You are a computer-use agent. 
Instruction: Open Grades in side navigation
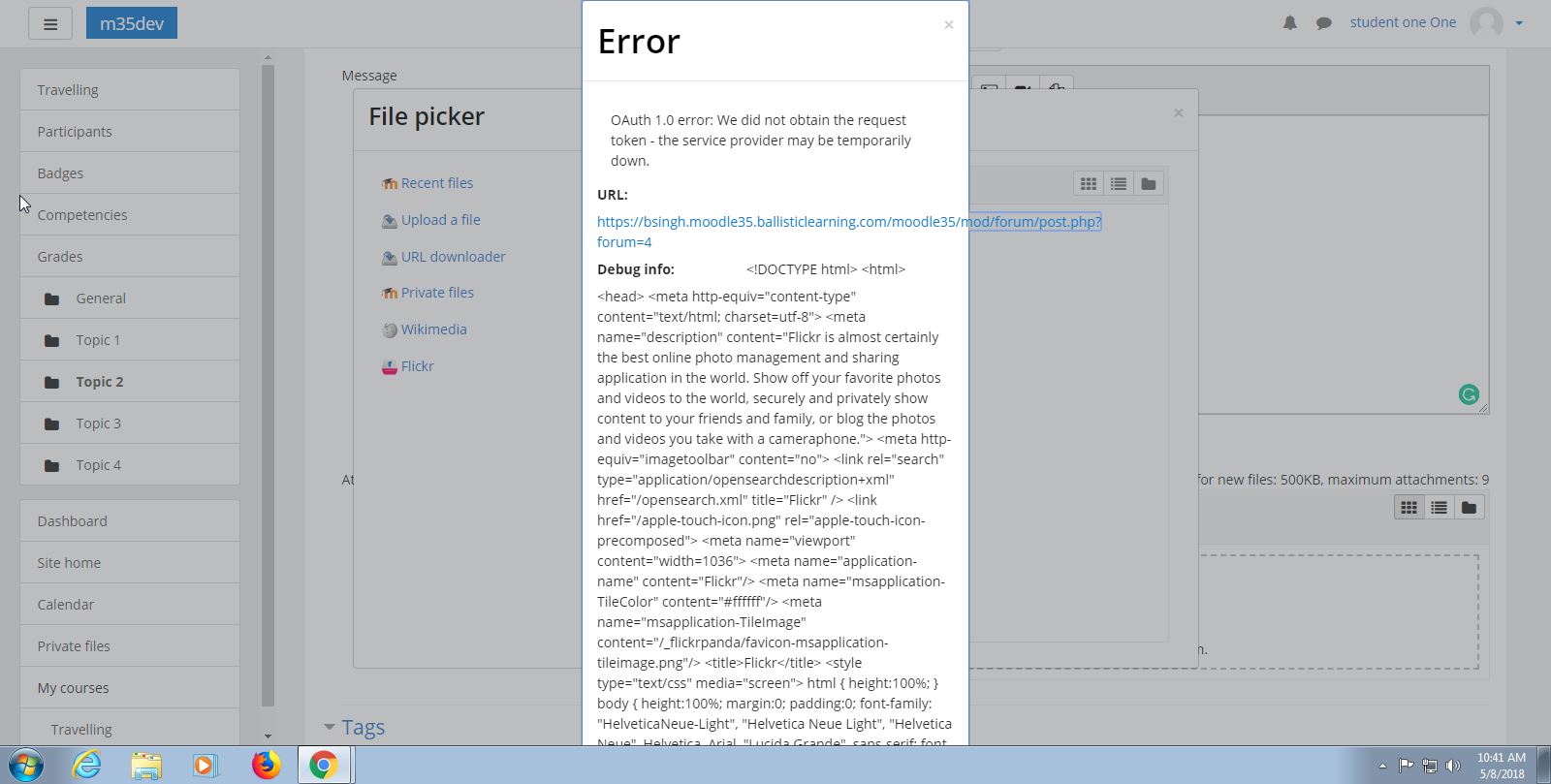point(130,257)
